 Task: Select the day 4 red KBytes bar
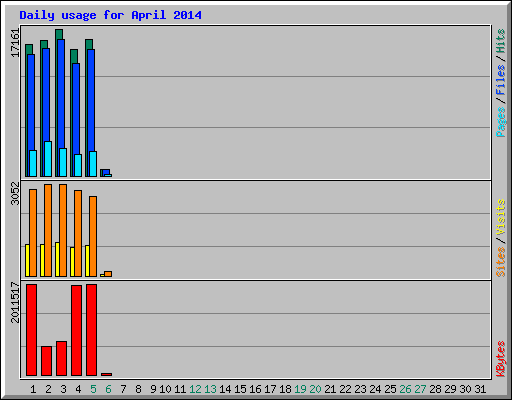pos(76,330)
